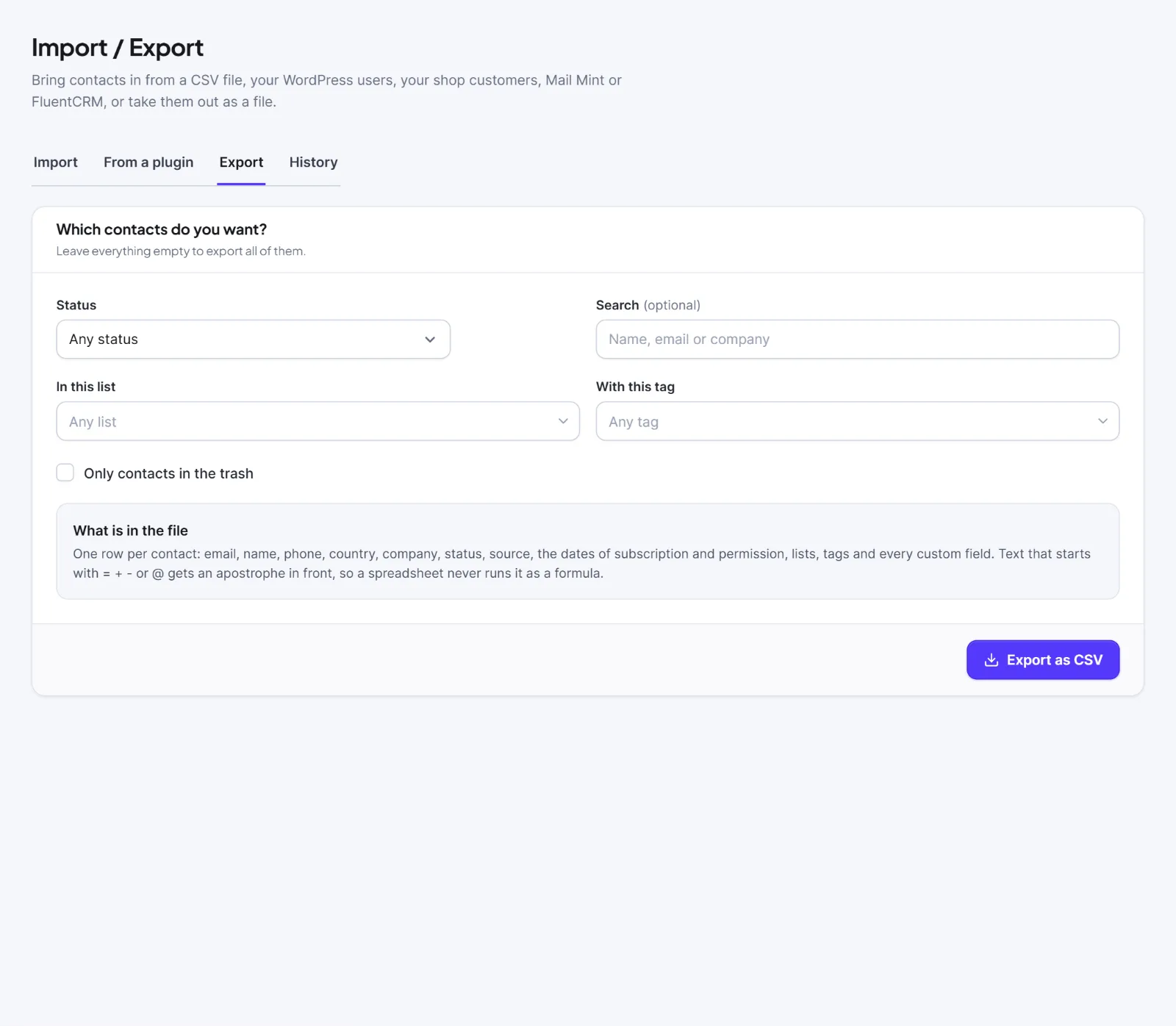Click the Search (optional) label
Viewport: 1176px width, 1026px height.
point(648,305)
